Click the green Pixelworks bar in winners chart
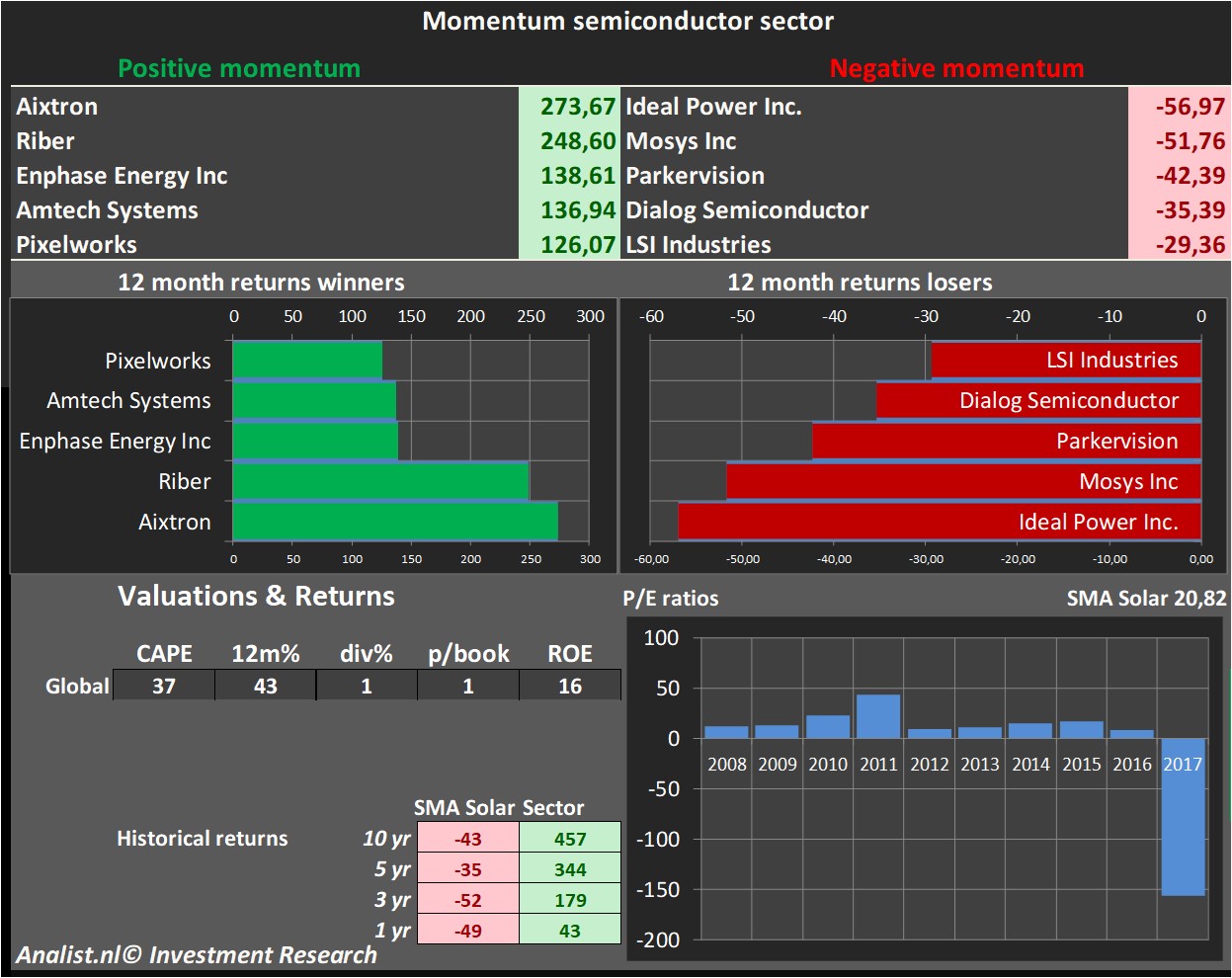 click(306, 361)
